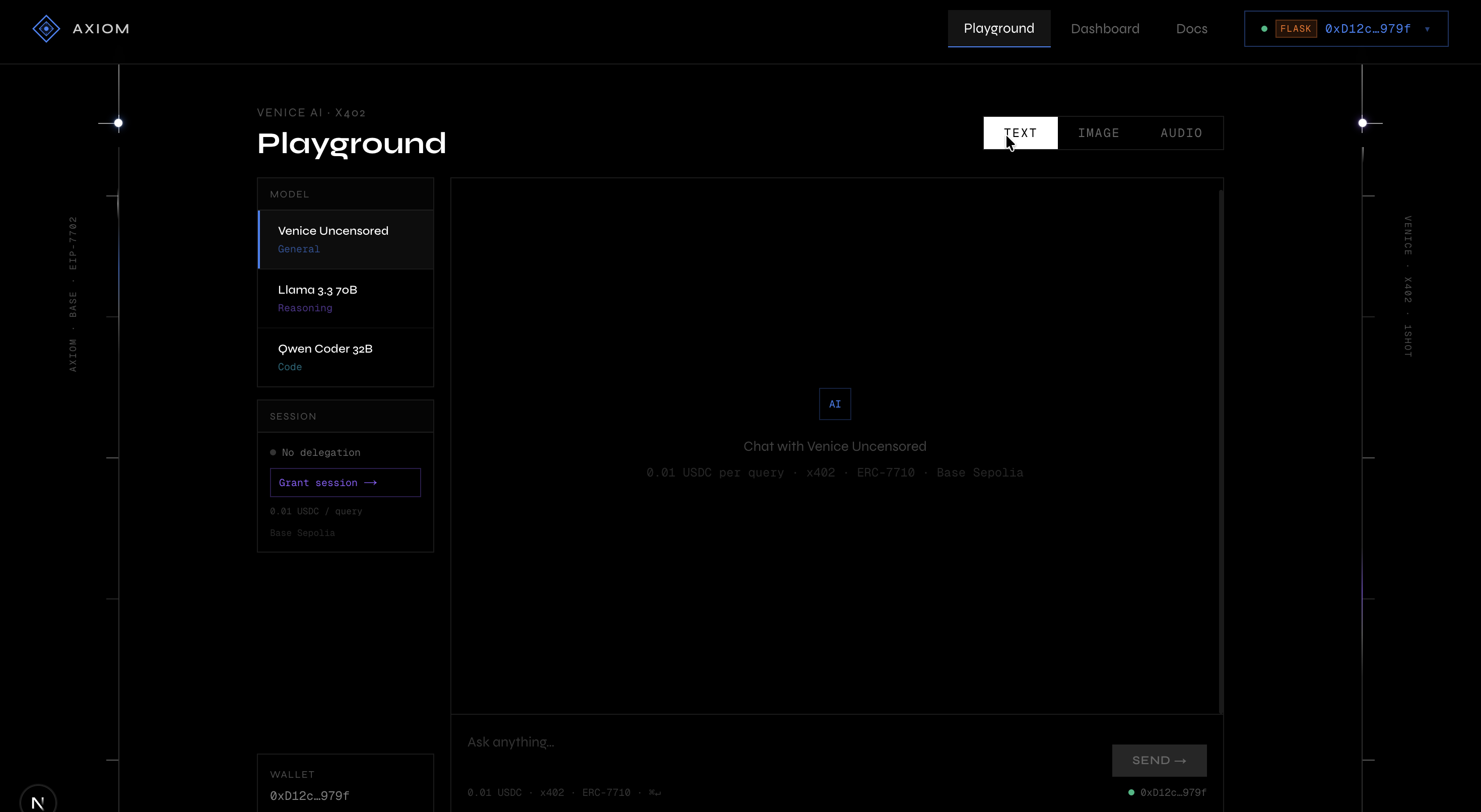Click 'Base Sepolia' in session panel
Screen dimensions: 1481x812
pos(302,533)
